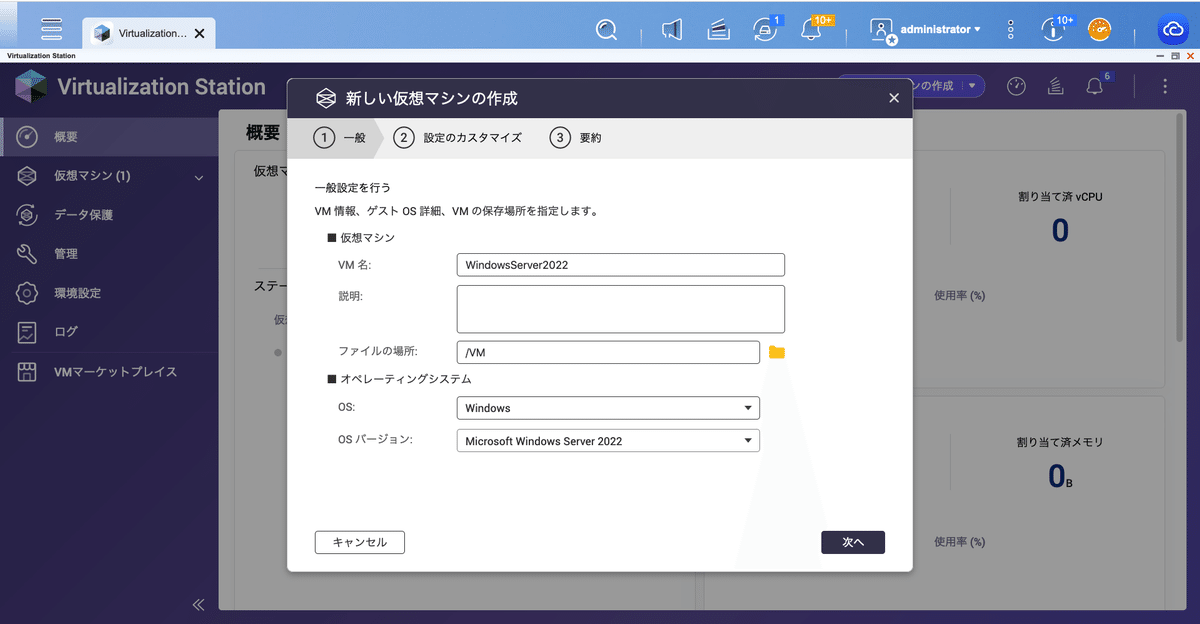Click the Virtualization Station cube logo

click(x=31, y=86)
